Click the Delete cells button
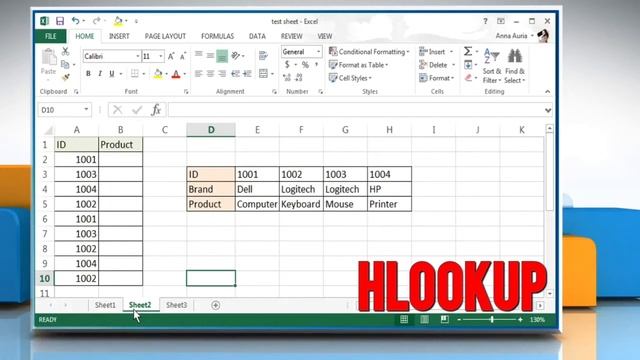640x360 pixels. click(433, 65)
